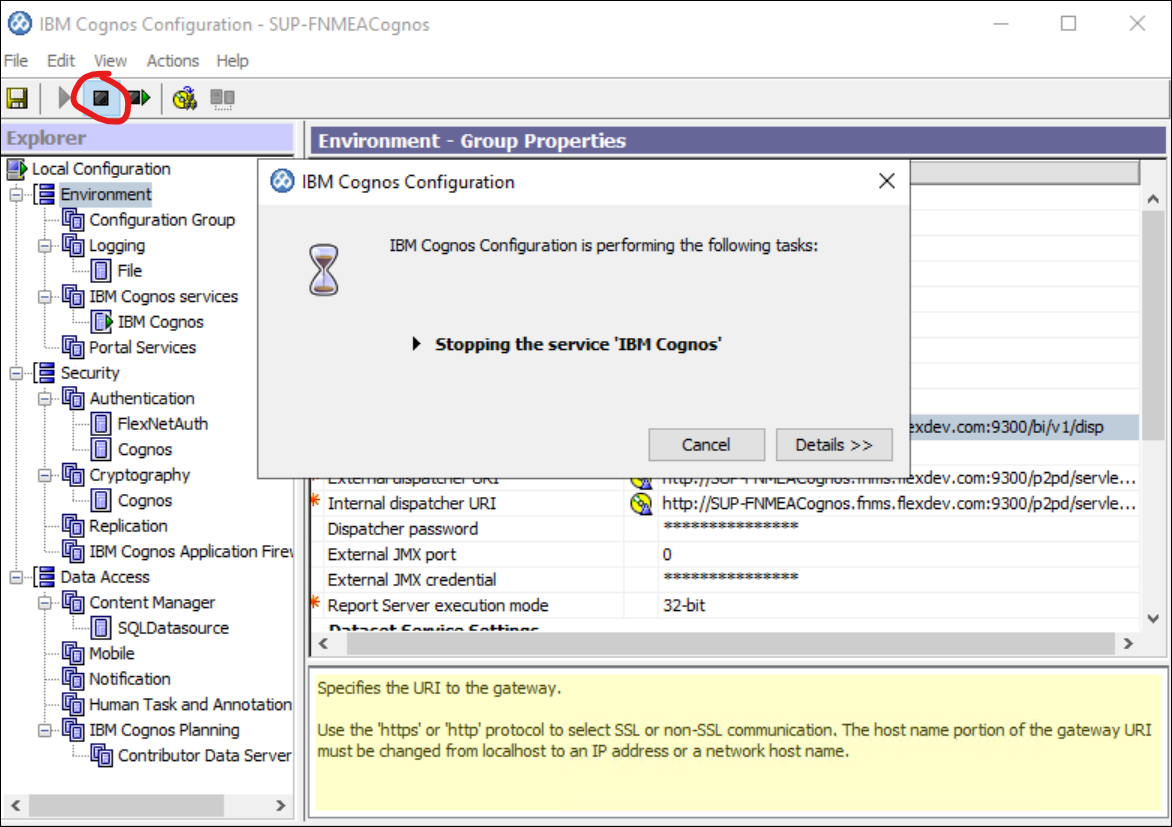This screenshot has width=1172, height=827.
Task: Click the SQLDatasource item icon
Action: coord(102,628)
